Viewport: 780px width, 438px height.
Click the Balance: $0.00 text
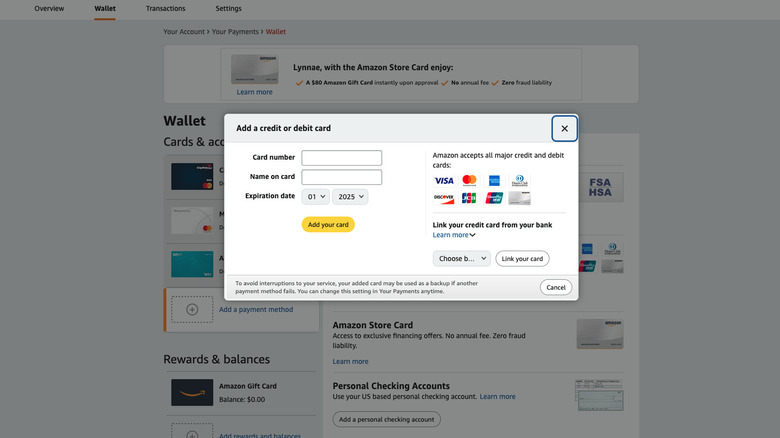242,400
